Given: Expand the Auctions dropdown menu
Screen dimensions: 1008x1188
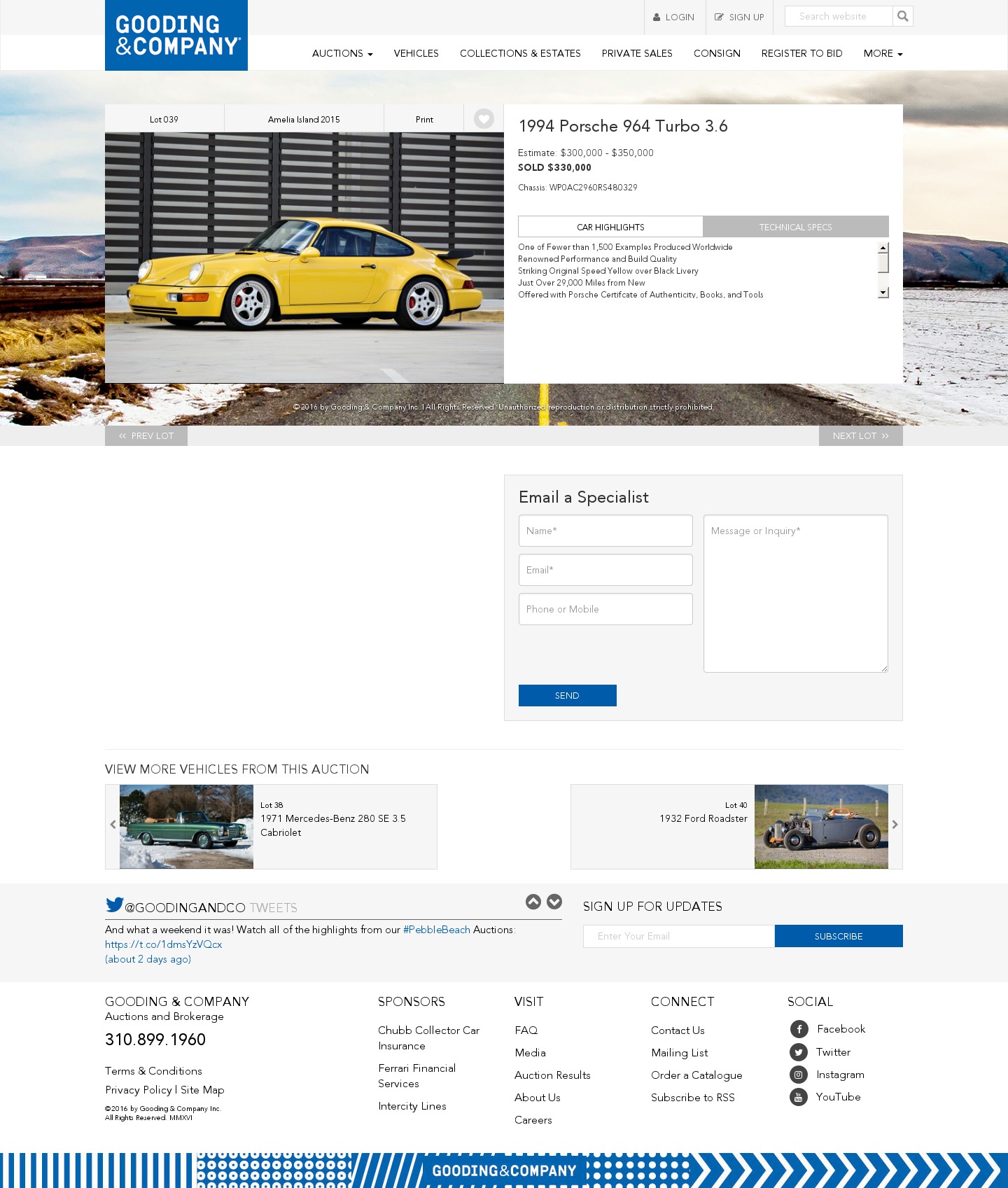Looking at the screenshot, I should (x=342, y=53).
